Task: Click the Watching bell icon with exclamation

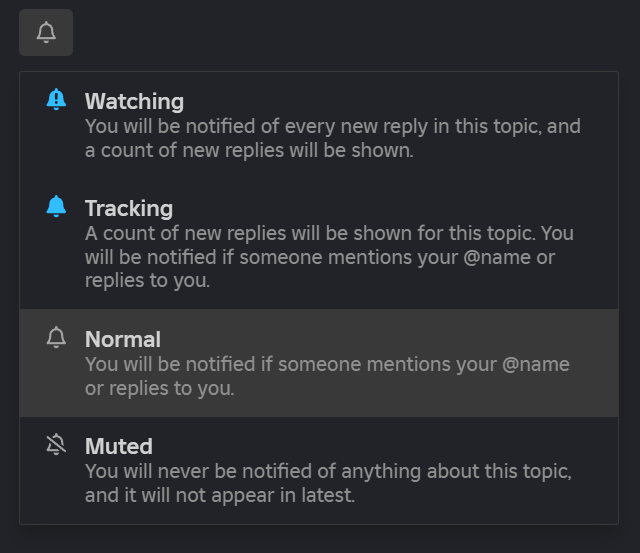Action: [56, 99]
